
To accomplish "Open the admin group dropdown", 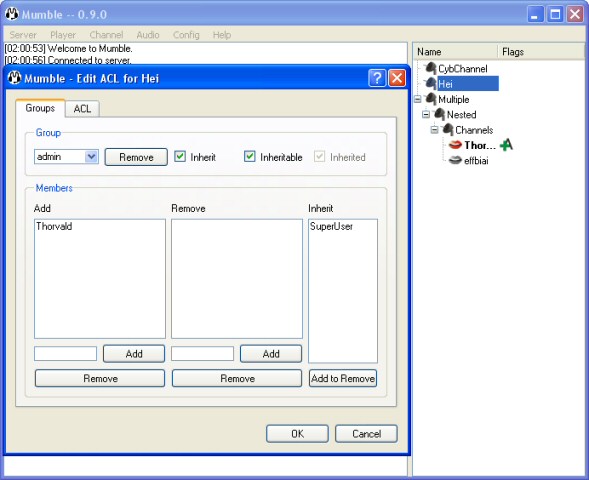I will [x=91, y=157].
